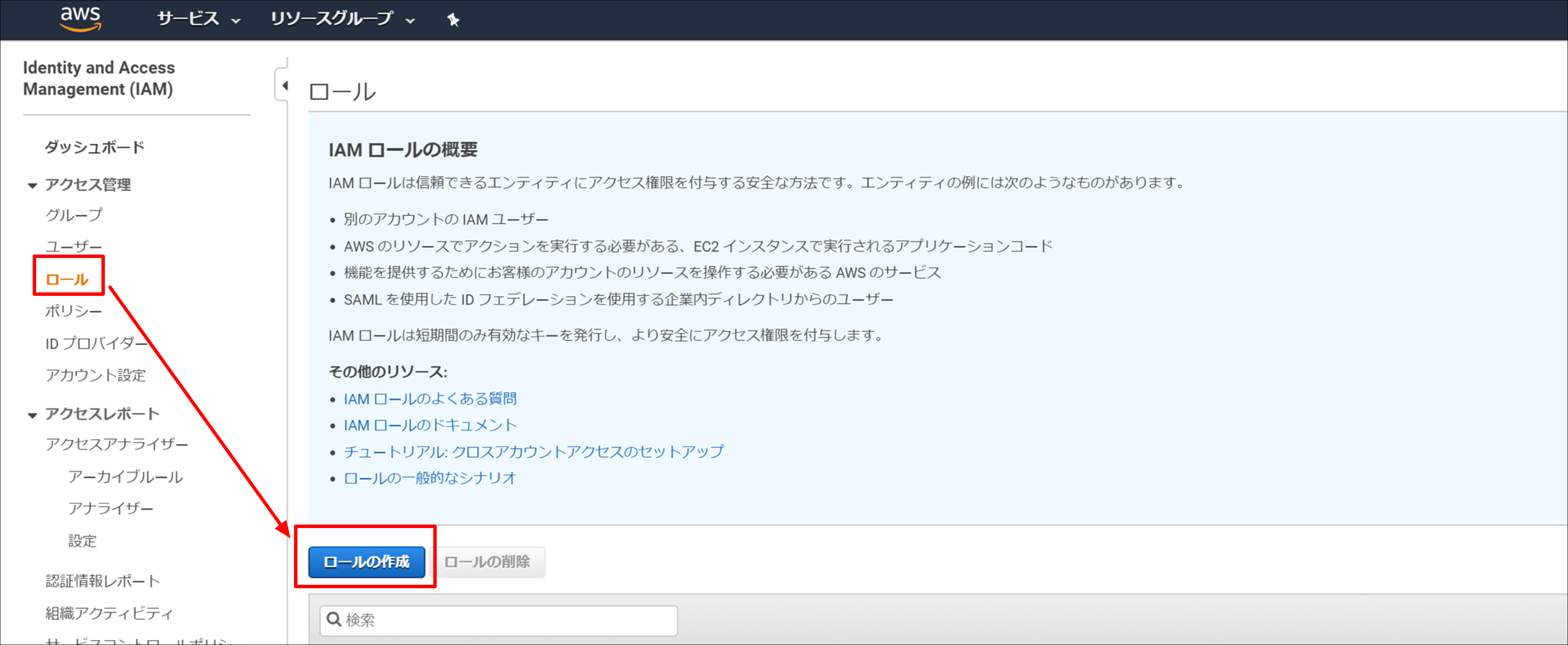Viewport: 1568px width, 645px height.
Task: Click the IAM ロールの概要 heading
Action: (403, 150)
